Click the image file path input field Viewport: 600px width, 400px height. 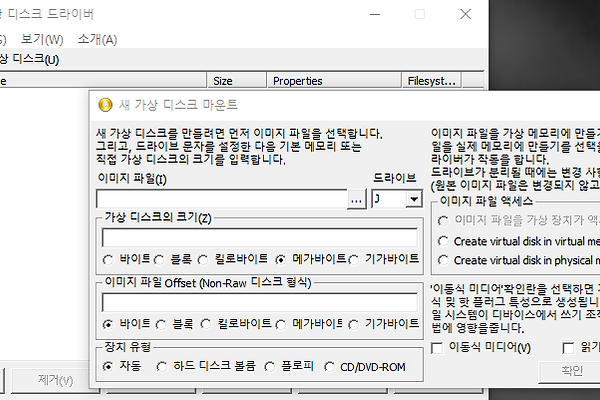(221, 200)
